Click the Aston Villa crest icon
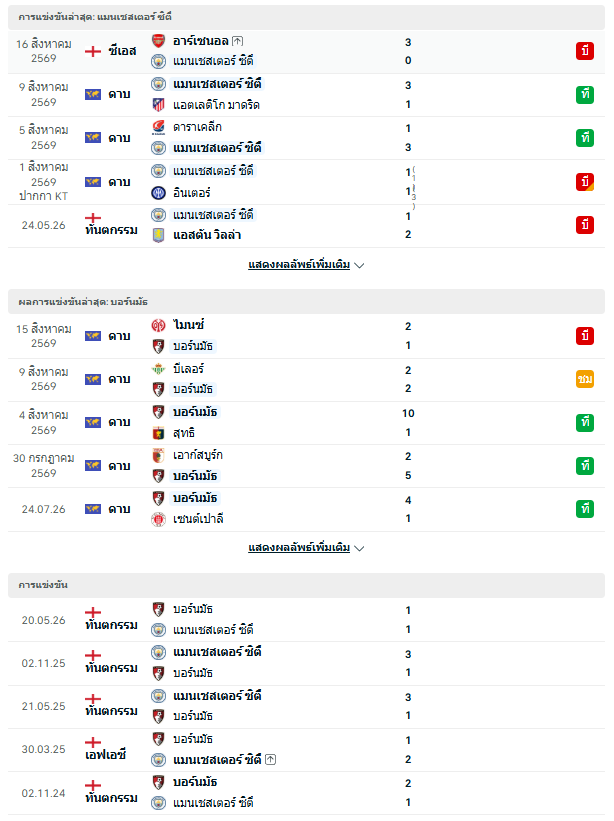This screenshot has width=614, height=821. click(x=158, y=235)
